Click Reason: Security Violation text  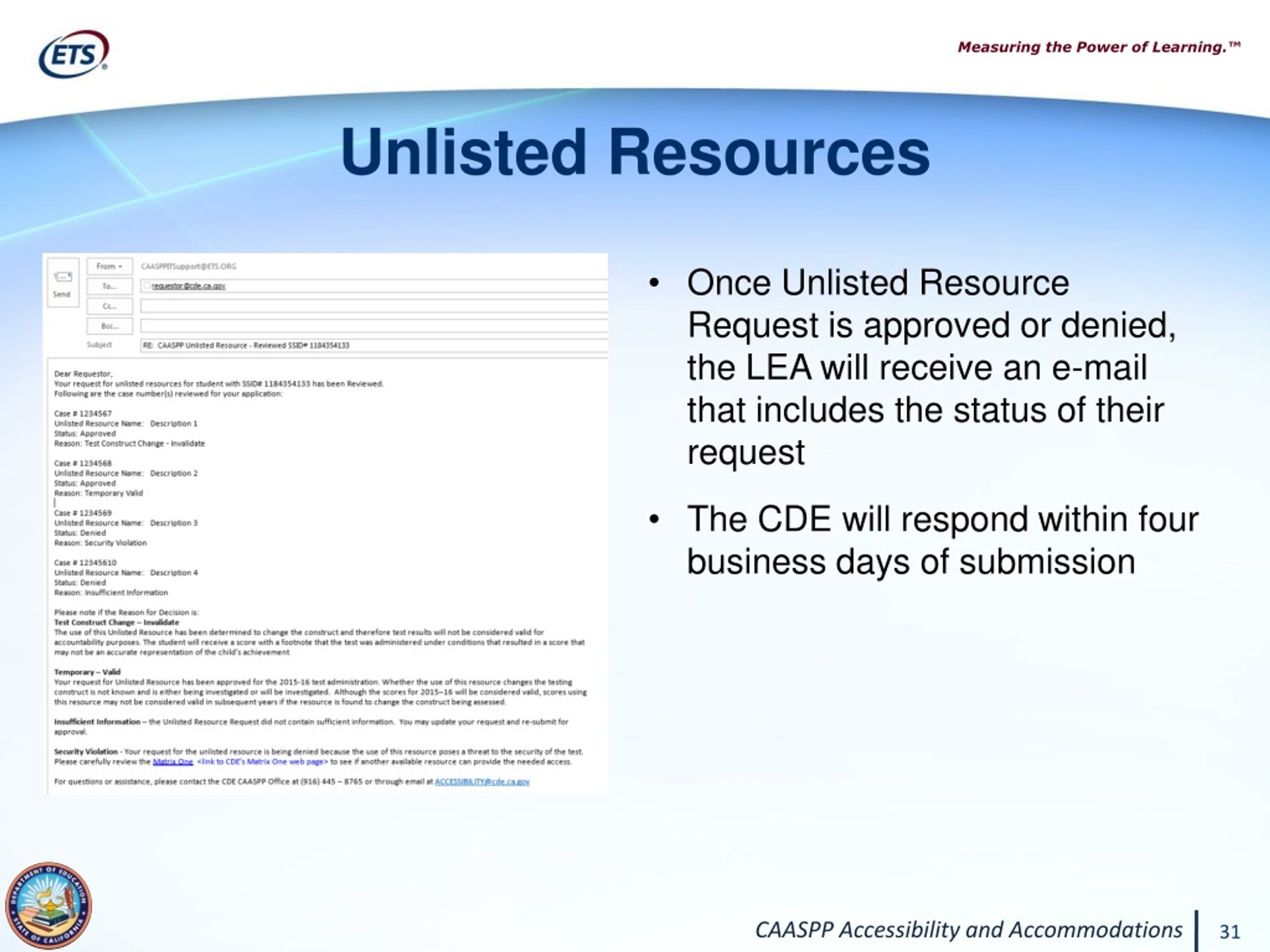(101, 543)
